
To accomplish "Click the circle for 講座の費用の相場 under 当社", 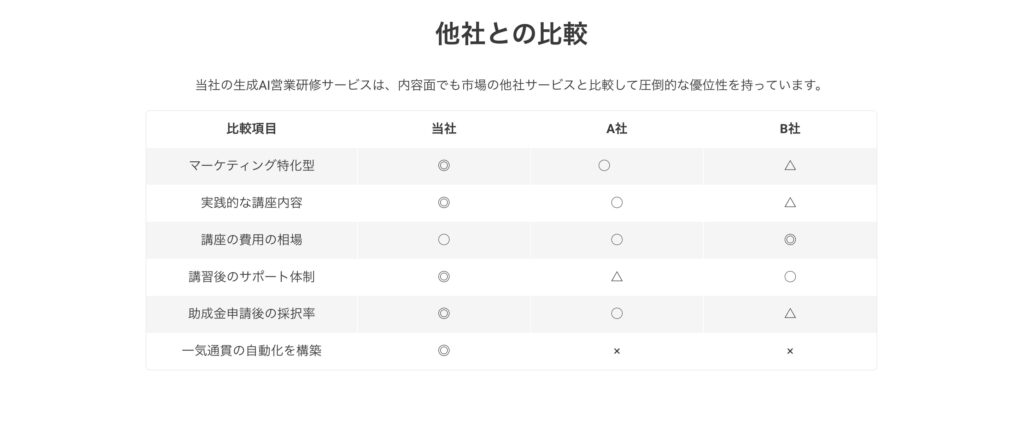I will pyautogui.click(x=443, y=240).
